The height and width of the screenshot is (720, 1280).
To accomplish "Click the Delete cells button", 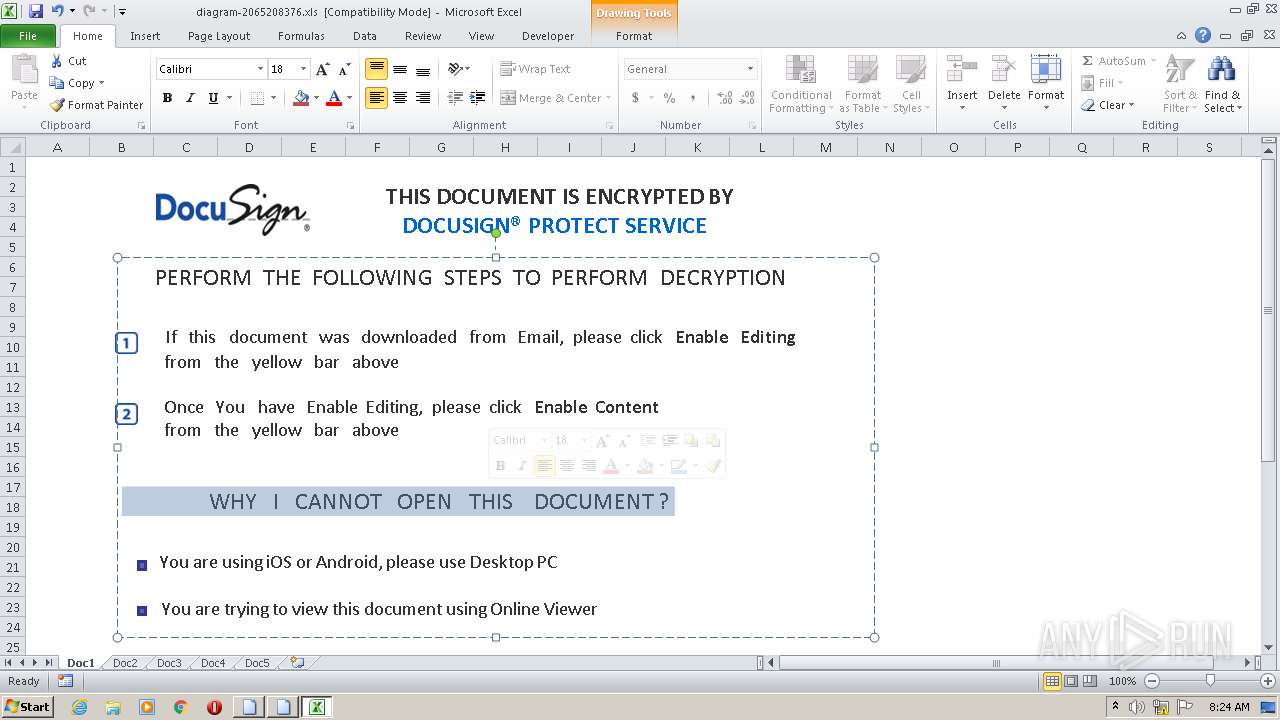I will click(1004, 83).
